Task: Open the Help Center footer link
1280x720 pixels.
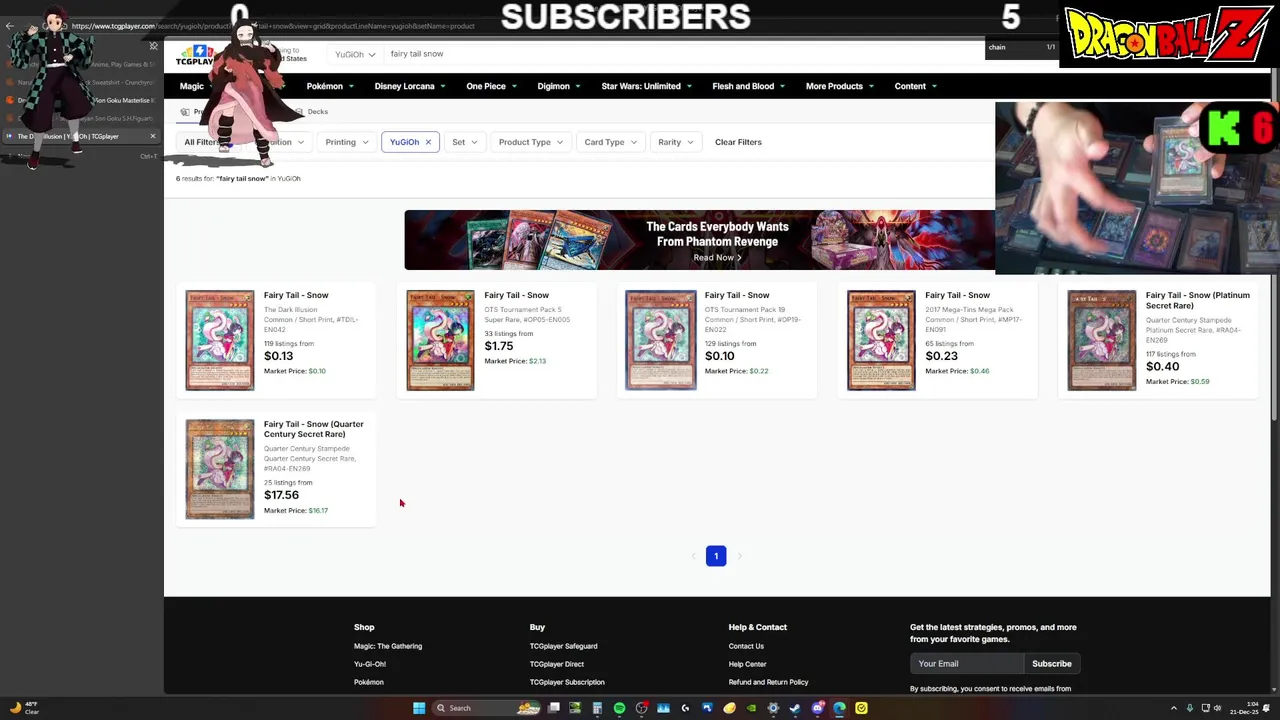Action: [x=747, y=664]
